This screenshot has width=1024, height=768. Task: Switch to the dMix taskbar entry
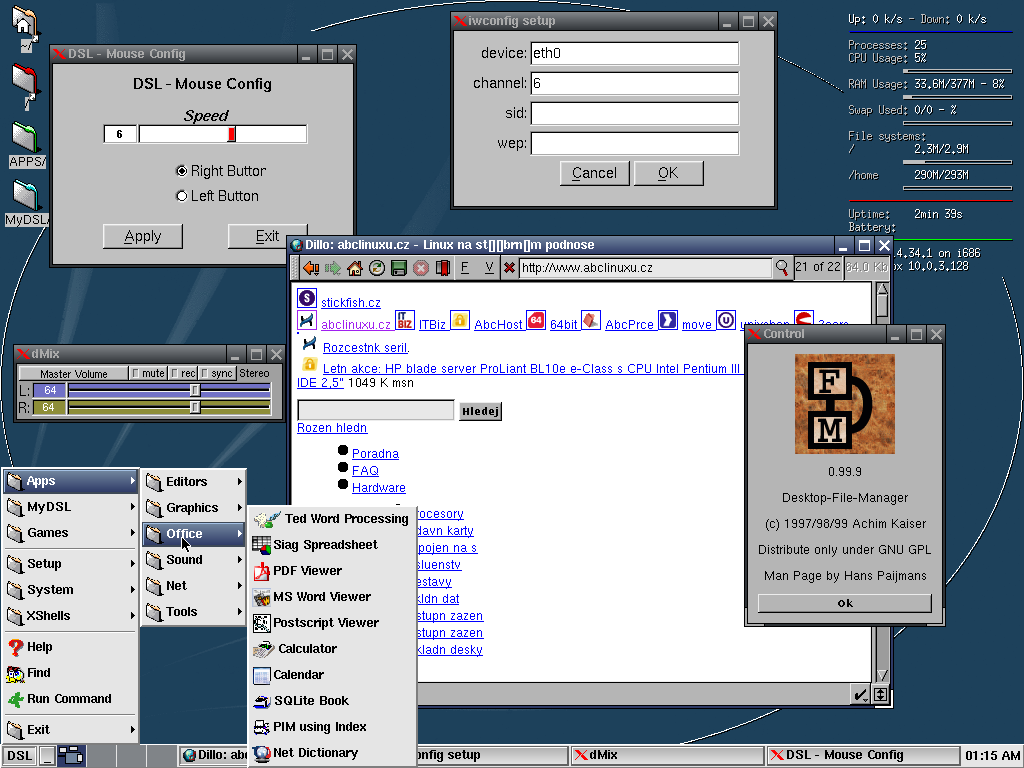point(667,756)
